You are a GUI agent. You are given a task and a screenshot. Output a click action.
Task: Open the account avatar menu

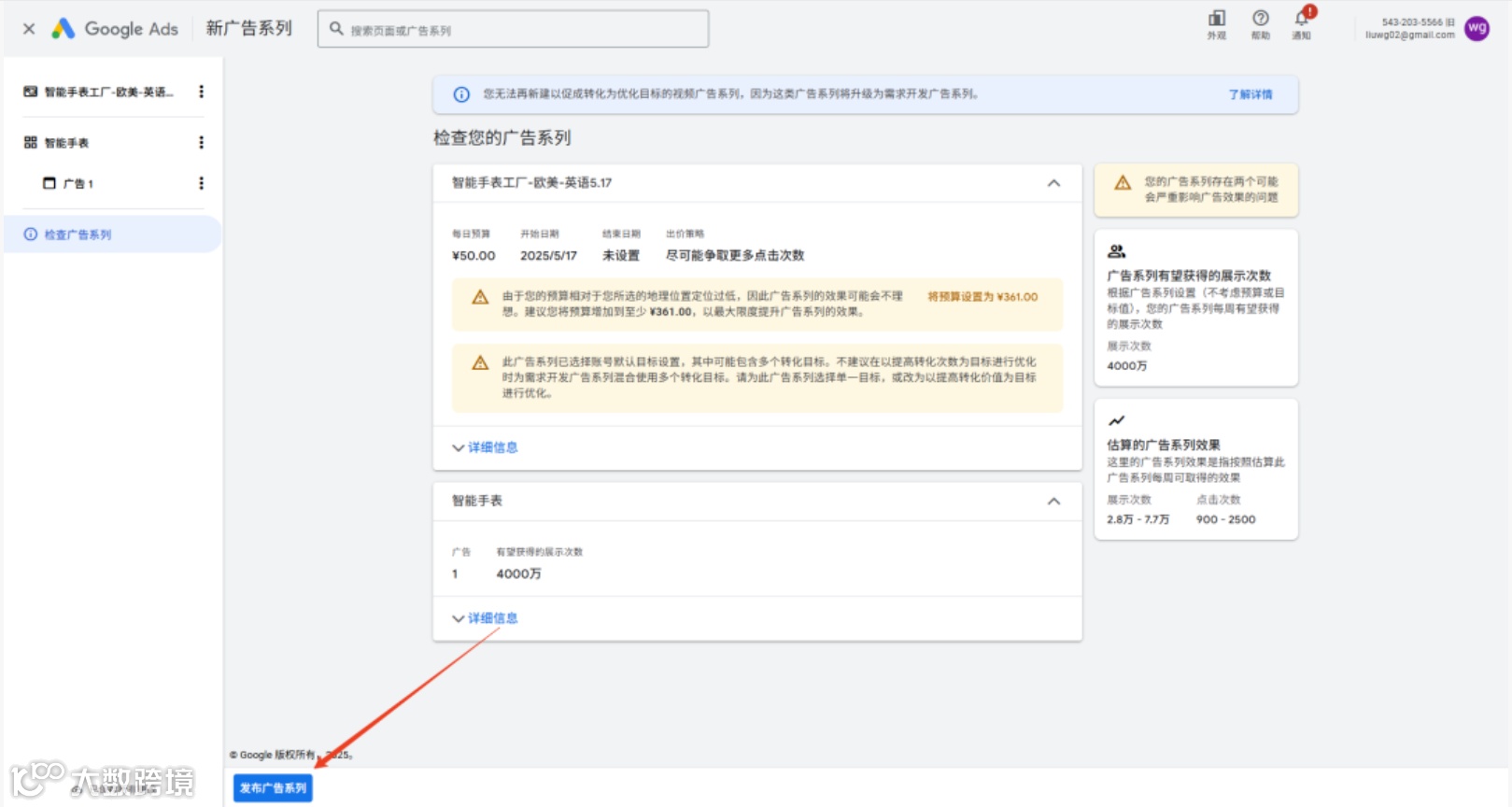[1477, 28]
